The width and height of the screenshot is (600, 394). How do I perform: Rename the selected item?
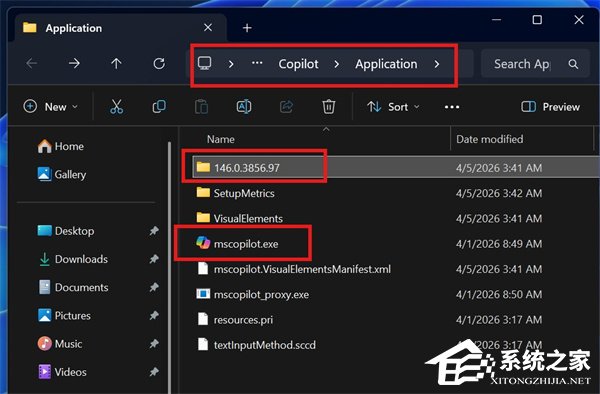tap(244, 107)
